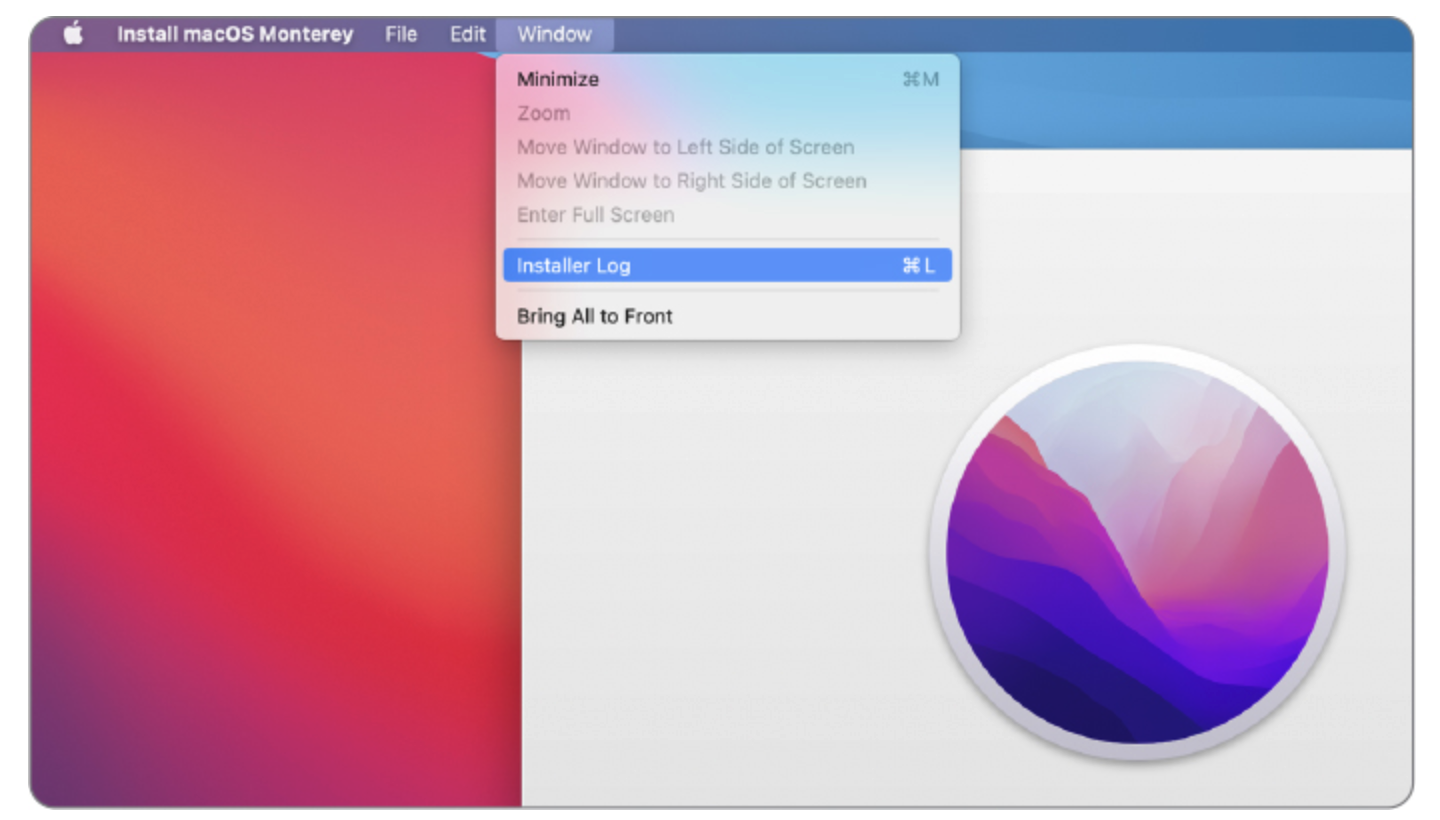Close the open Window menu
1440x820 pixels.
click(554, 34)
